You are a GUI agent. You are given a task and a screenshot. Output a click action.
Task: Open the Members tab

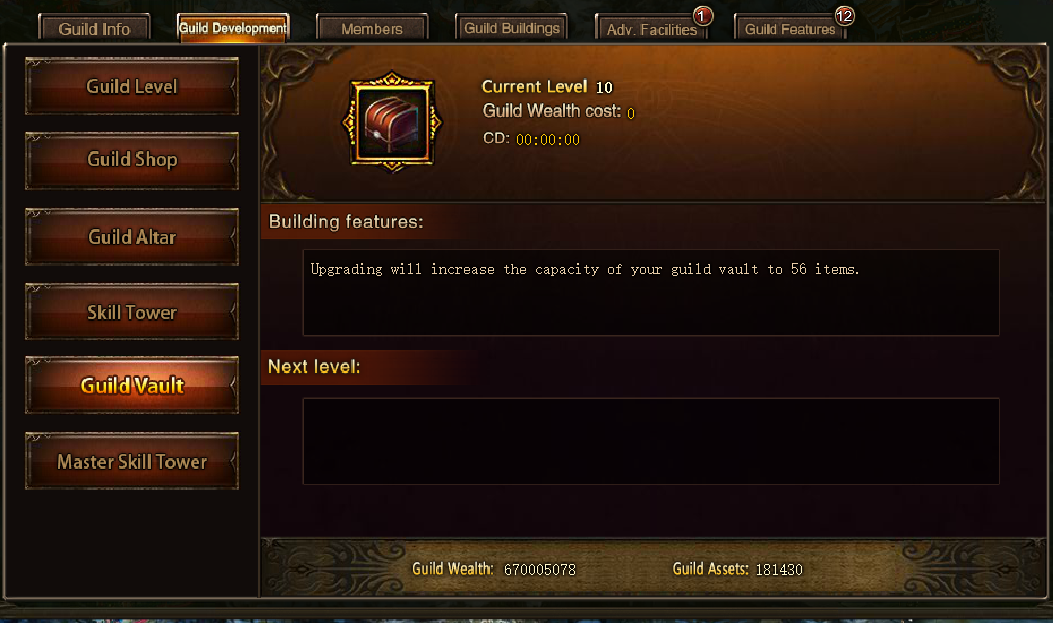[372, 28]
